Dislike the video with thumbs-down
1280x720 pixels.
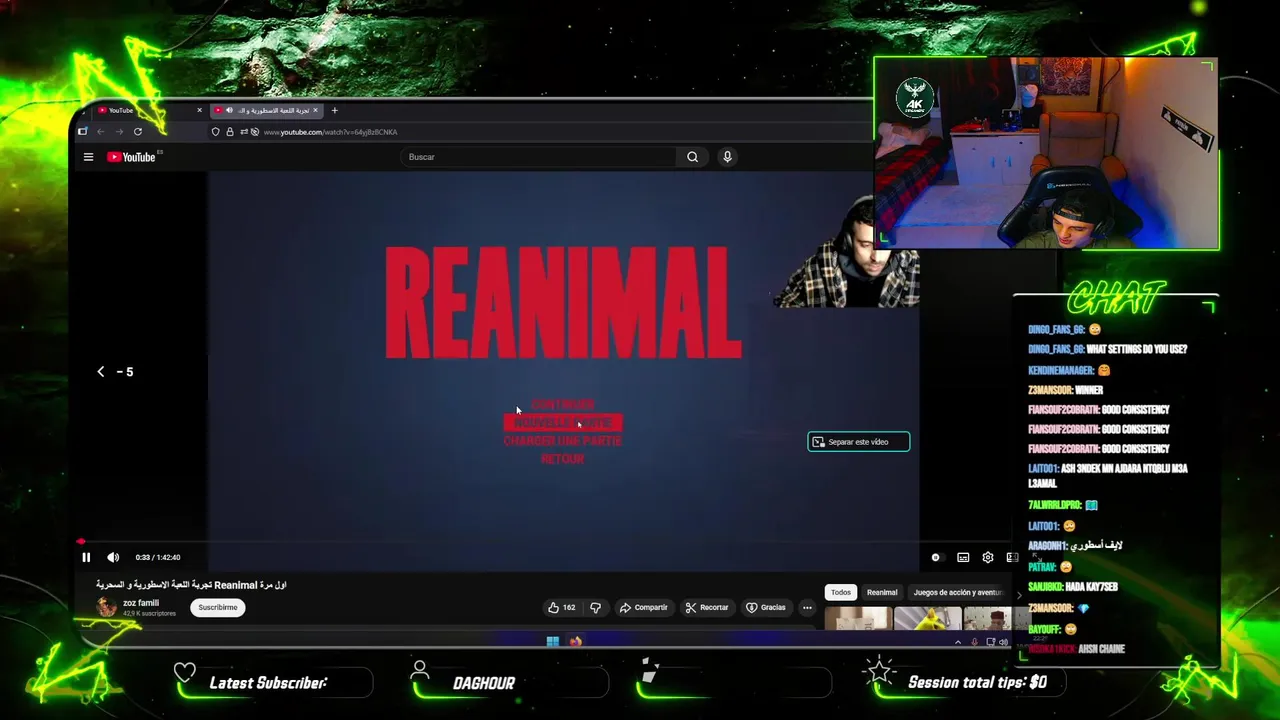click(x=595, y=607)
